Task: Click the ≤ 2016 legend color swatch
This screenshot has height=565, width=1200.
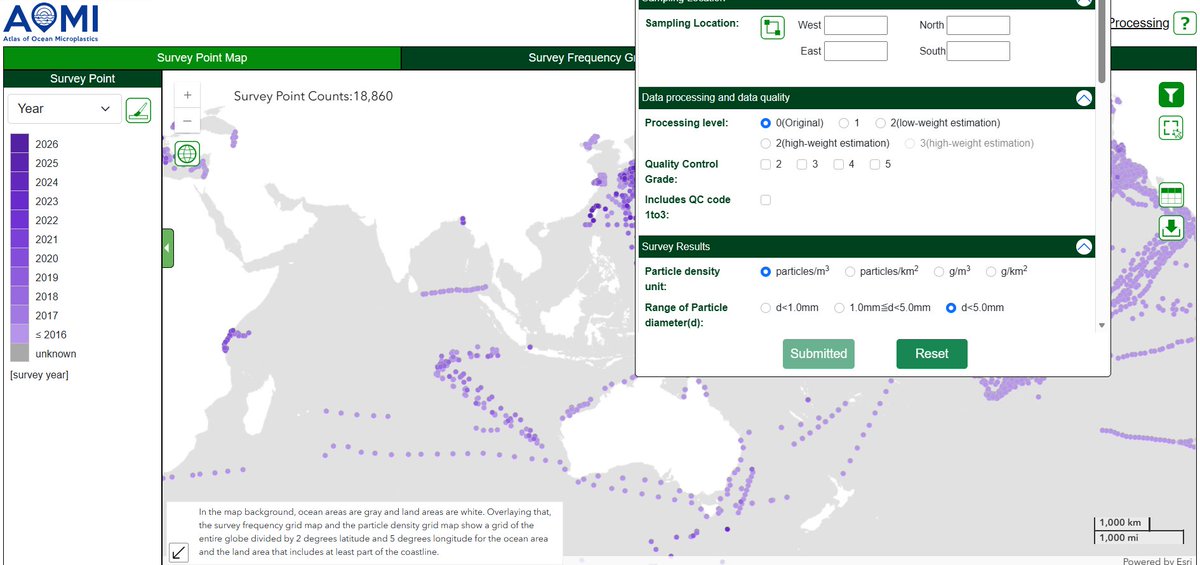Action: click(20, 334)
